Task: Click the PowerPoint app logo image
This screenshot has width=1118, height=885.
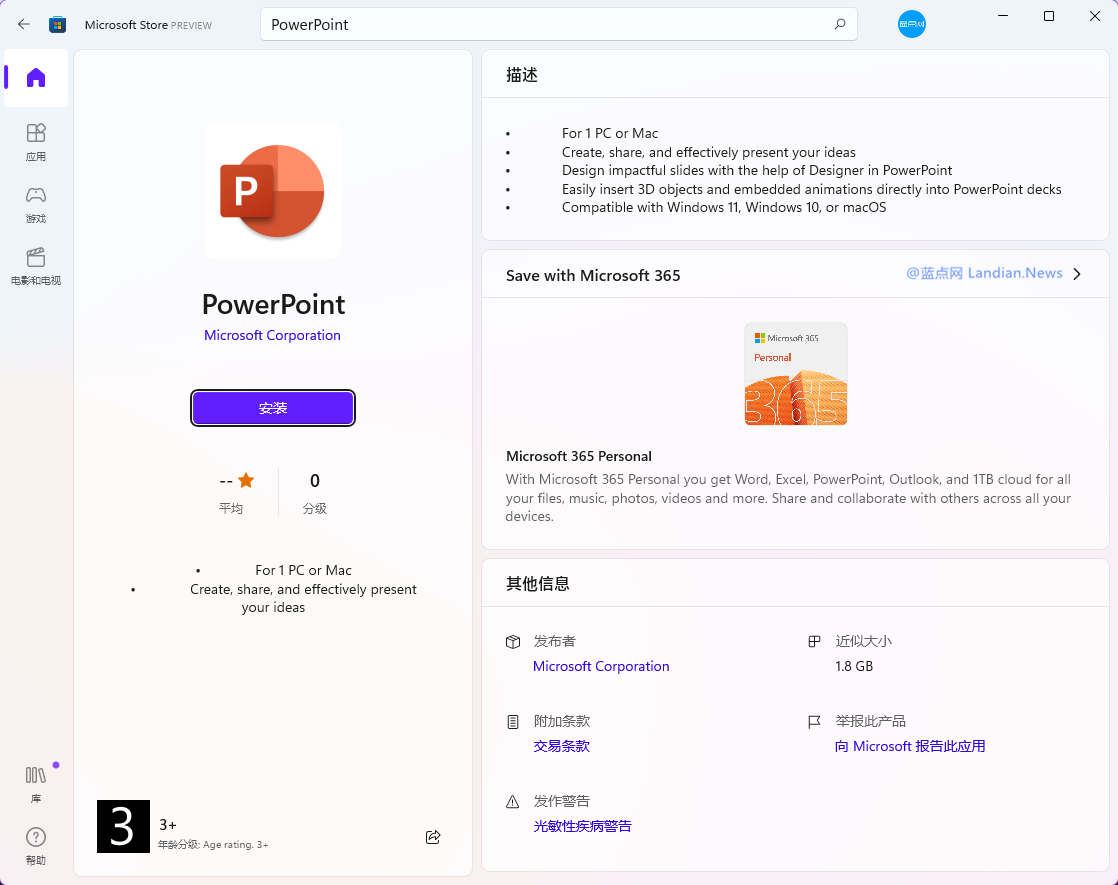Action: coord(273,191)
